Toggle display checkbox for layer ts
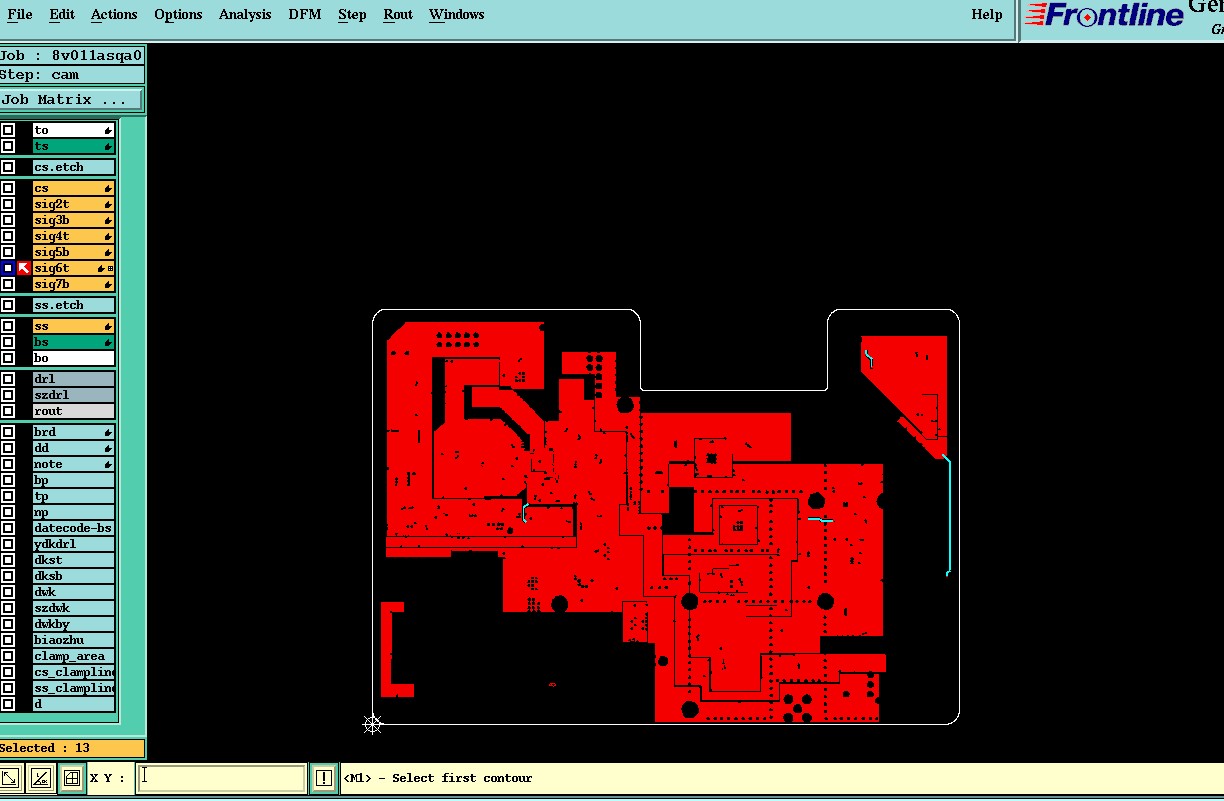This screenshot has width=1224, height=801. [x=8, y=146]
